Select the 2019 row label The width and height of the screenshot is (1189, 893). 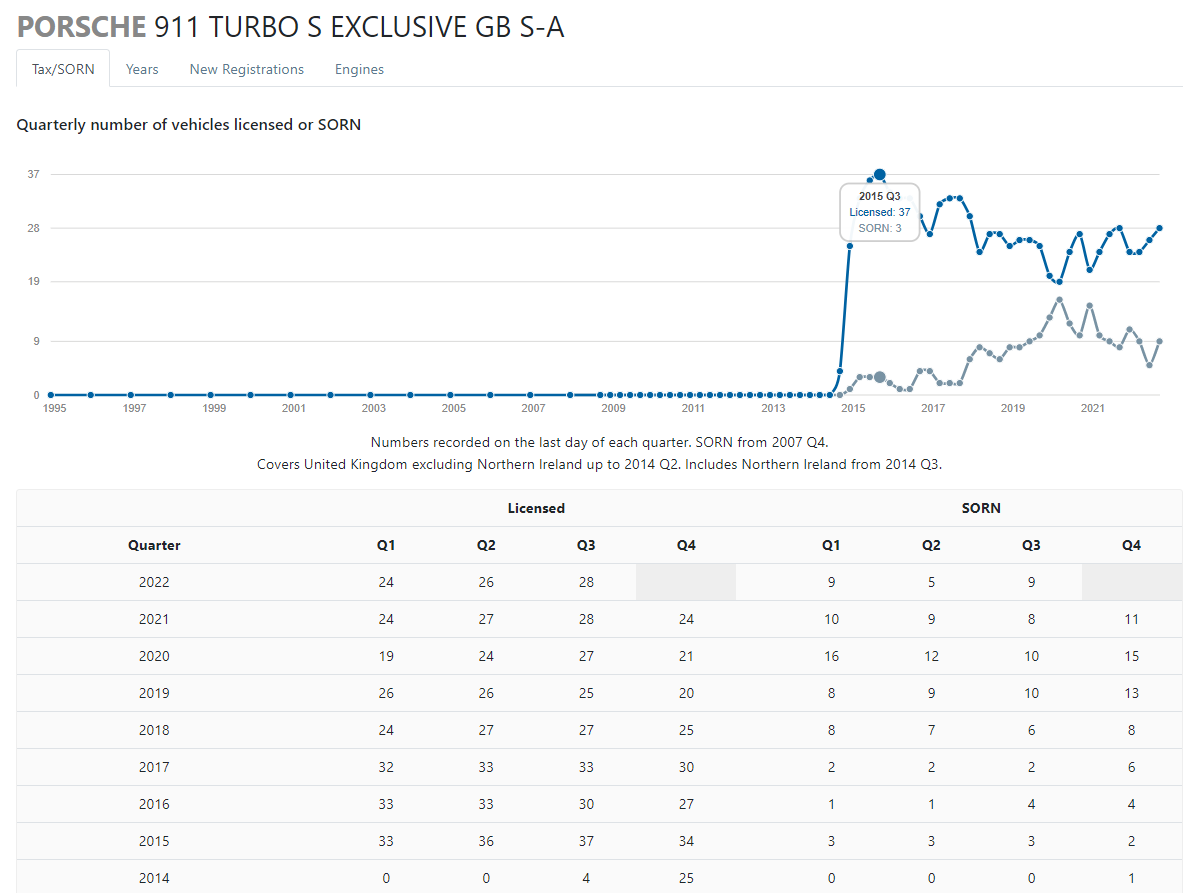click(x=154, y=693)
